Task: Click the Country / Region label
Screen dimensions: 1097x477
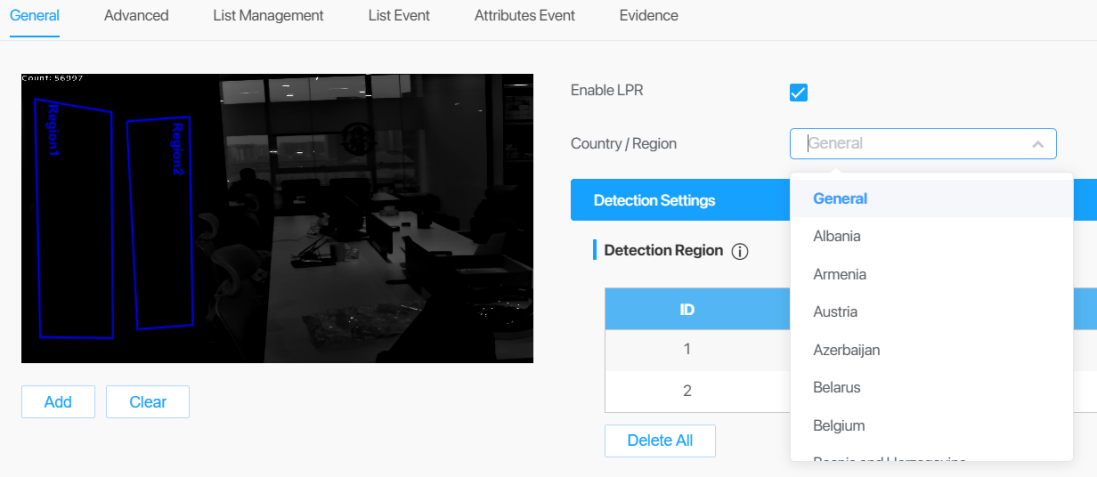Action: (x=623, y=144)
